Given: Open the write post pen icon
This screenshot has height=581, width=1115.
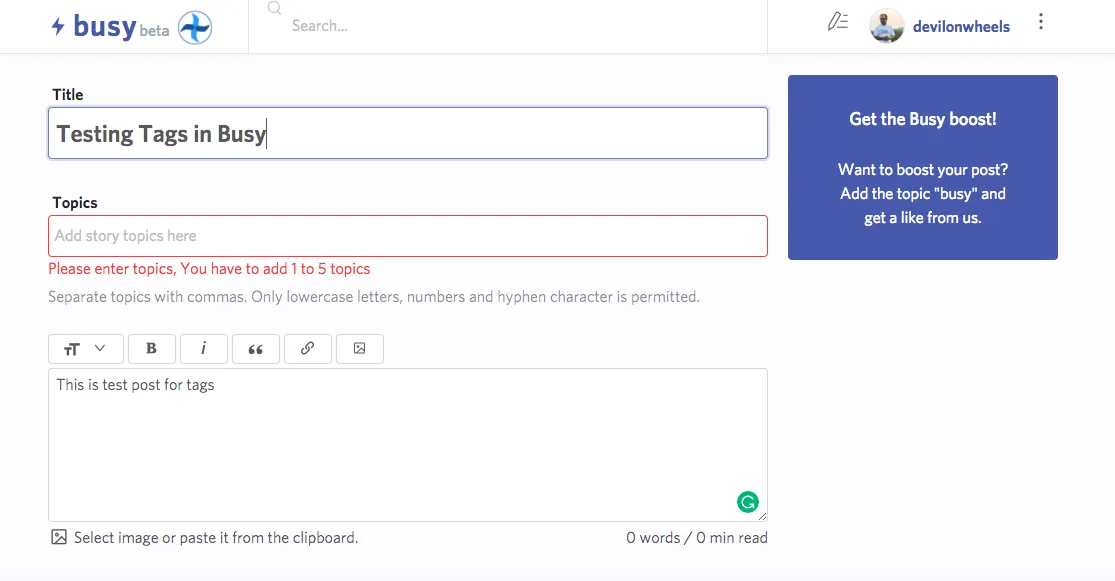Looking at the screenshot, I should pos(838,22).
